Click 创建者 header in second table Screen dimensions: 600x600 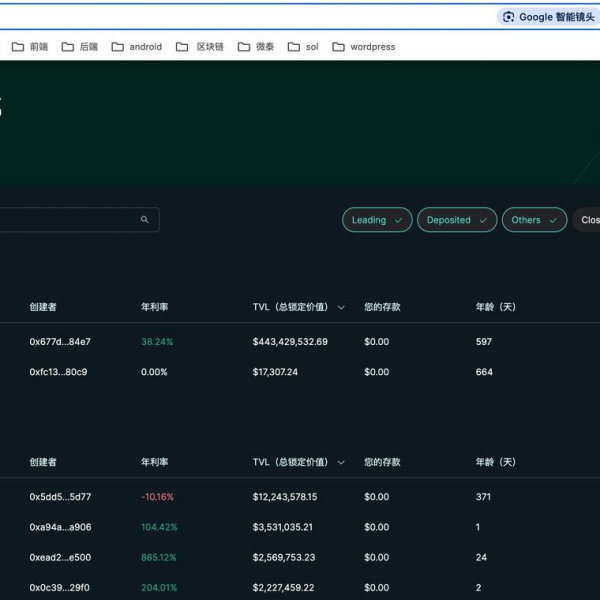click(43, 462)
